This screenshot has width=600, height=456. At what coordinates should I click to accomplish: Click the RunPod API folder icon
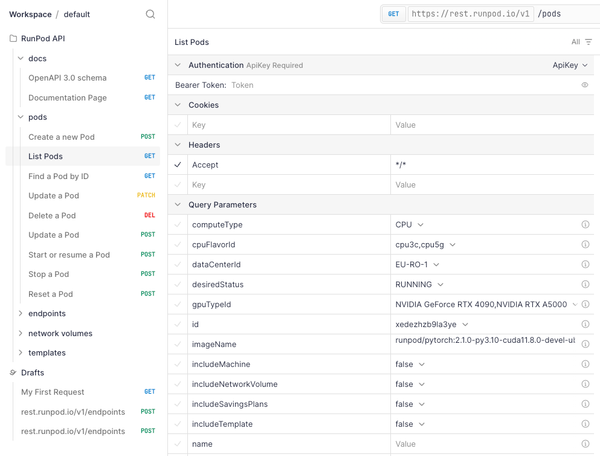coord(13,38)
